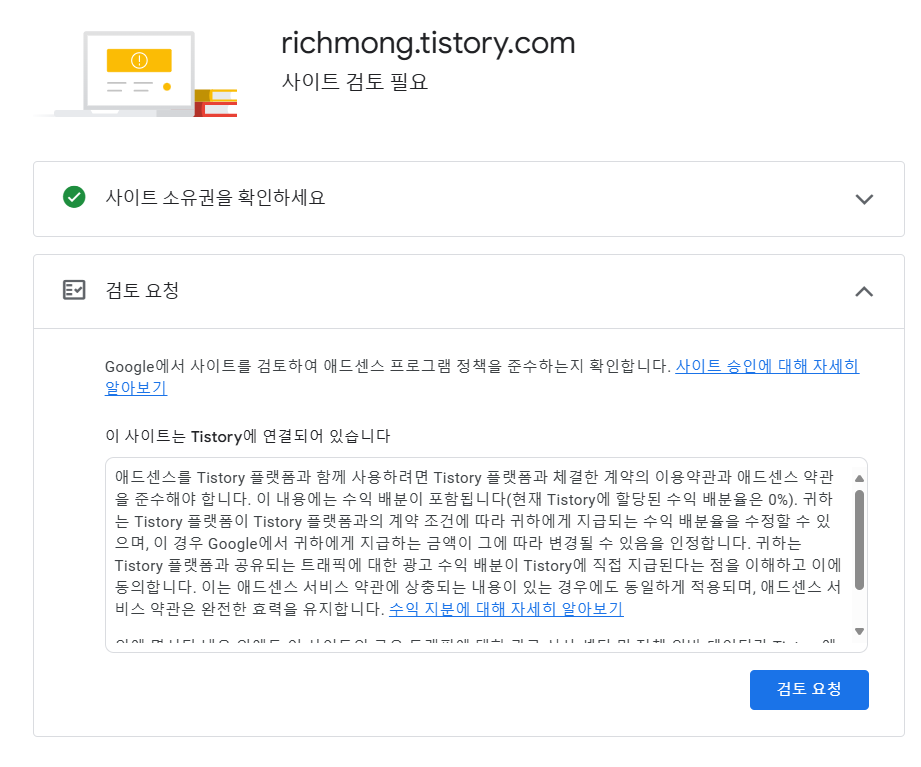Viewport: 921px width, 767px height.
Task: Click the 검토 요청 section header text
Action: point(142,290)
